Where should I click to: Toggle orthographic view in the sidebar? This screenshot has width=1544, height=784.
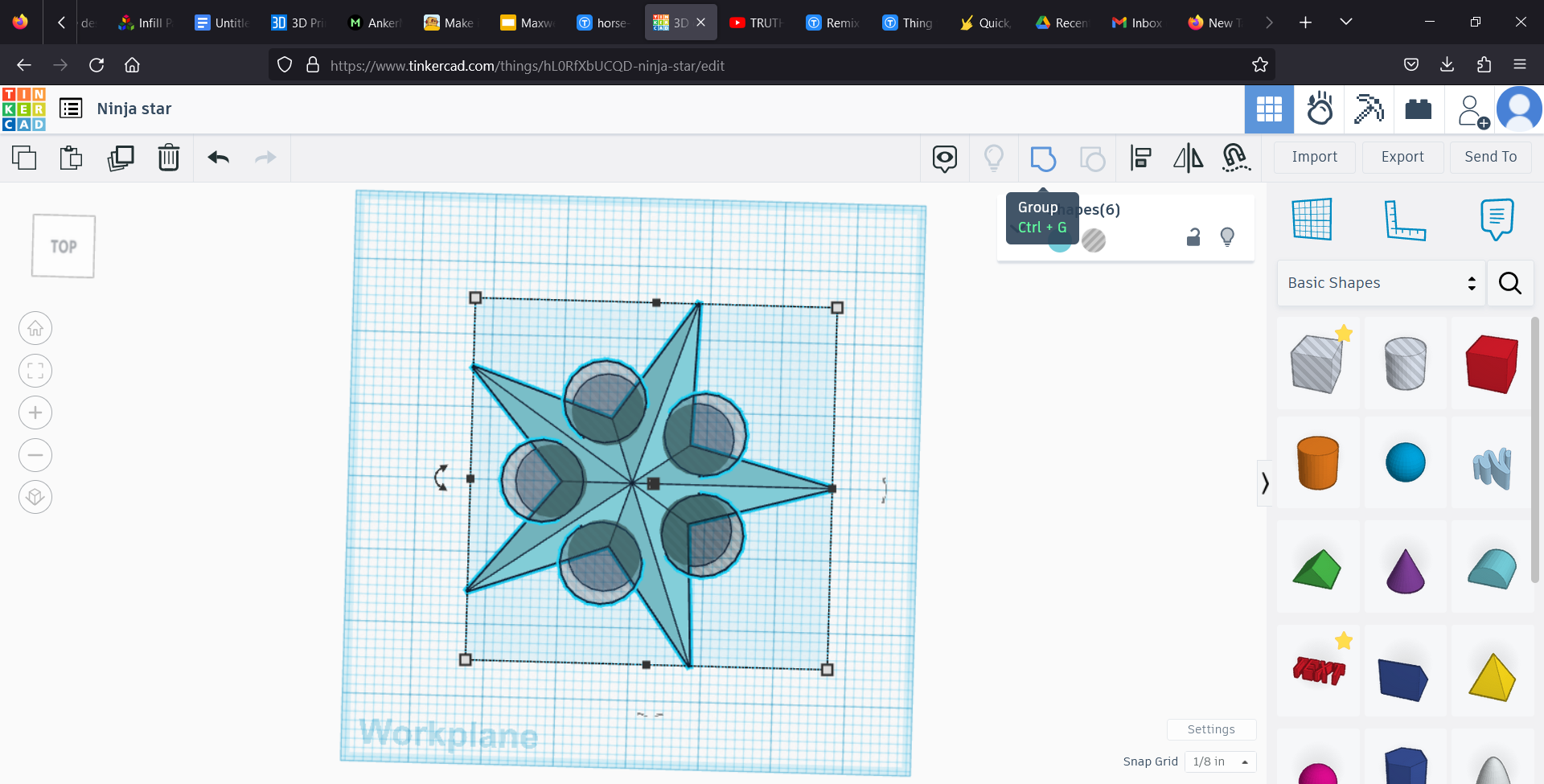point(35,497)
